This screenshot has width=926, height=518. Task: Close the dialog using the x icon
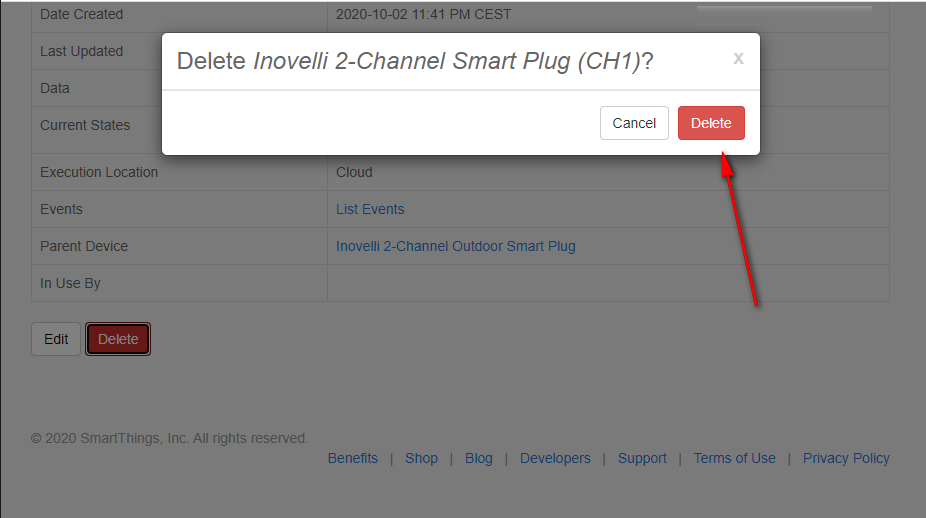pyautogui.click(x=738, y=58)
